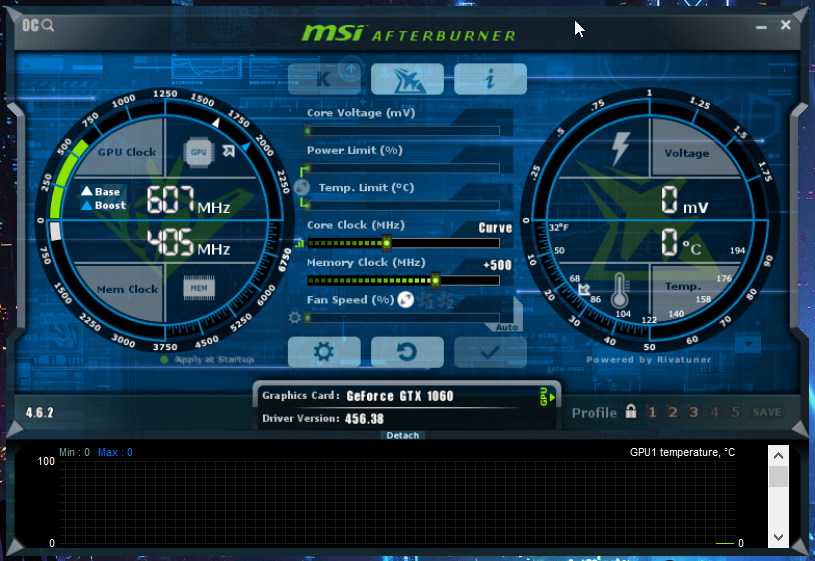
Task: Click the MEM chip icon
Action: tap(199, 288)
